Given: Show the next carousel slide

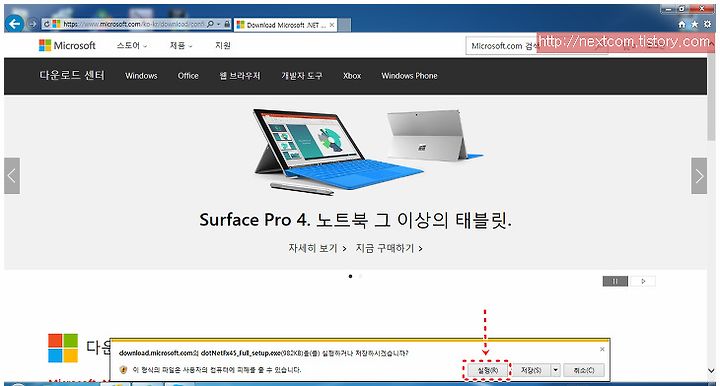Looking at the screenshot, I should 699,176.
